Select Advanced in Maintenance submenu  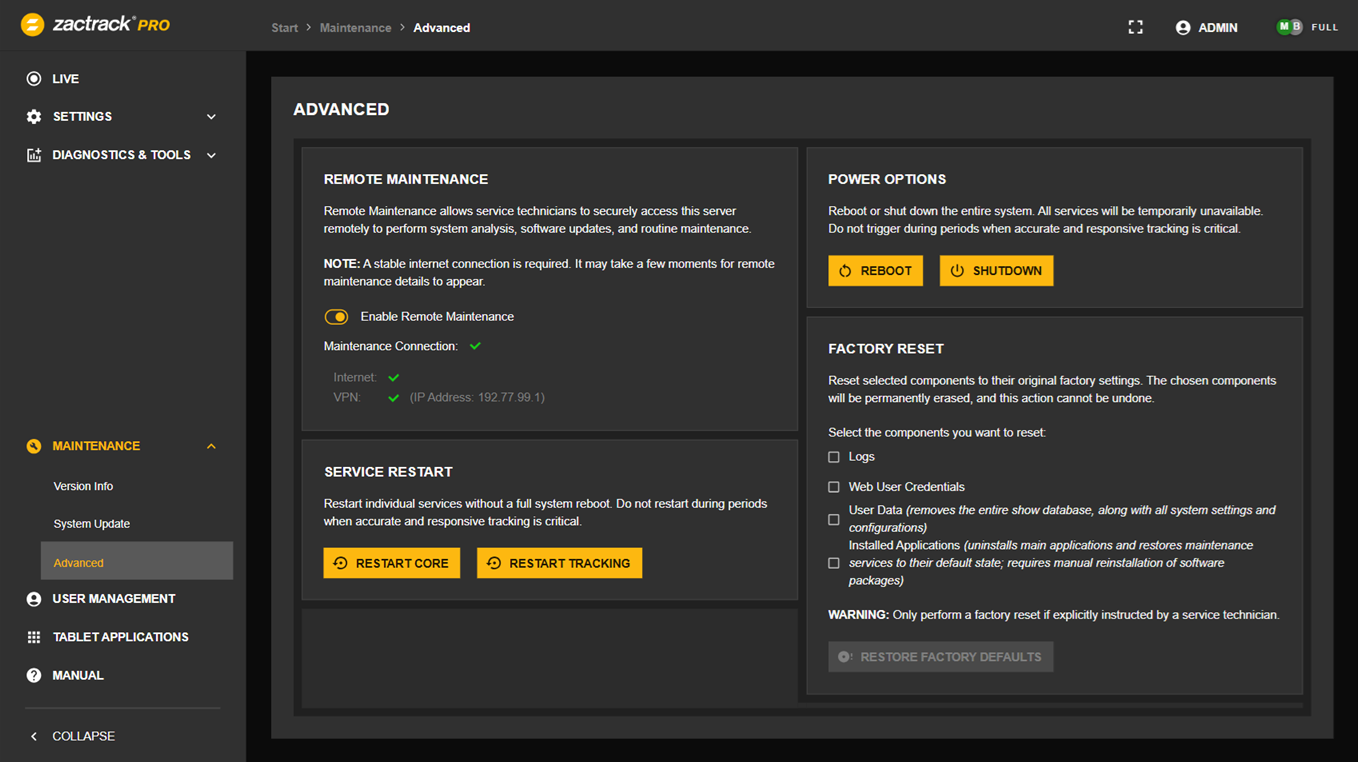137,562
